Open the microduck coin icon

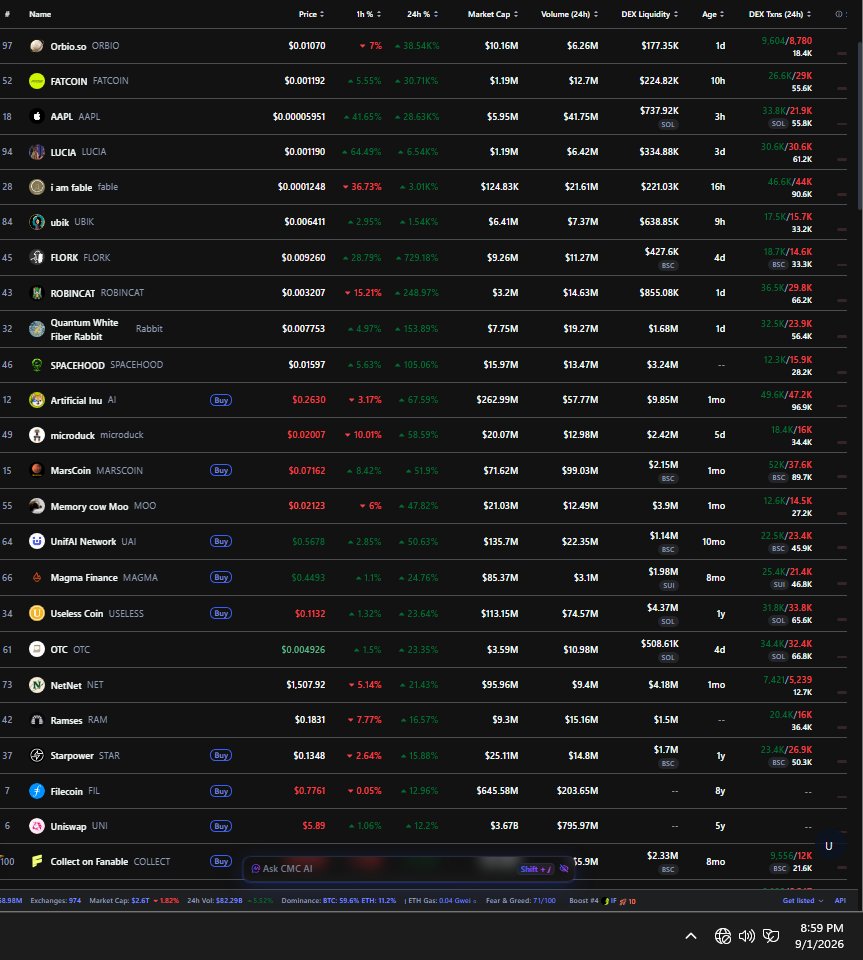click(x=37, y=435)
